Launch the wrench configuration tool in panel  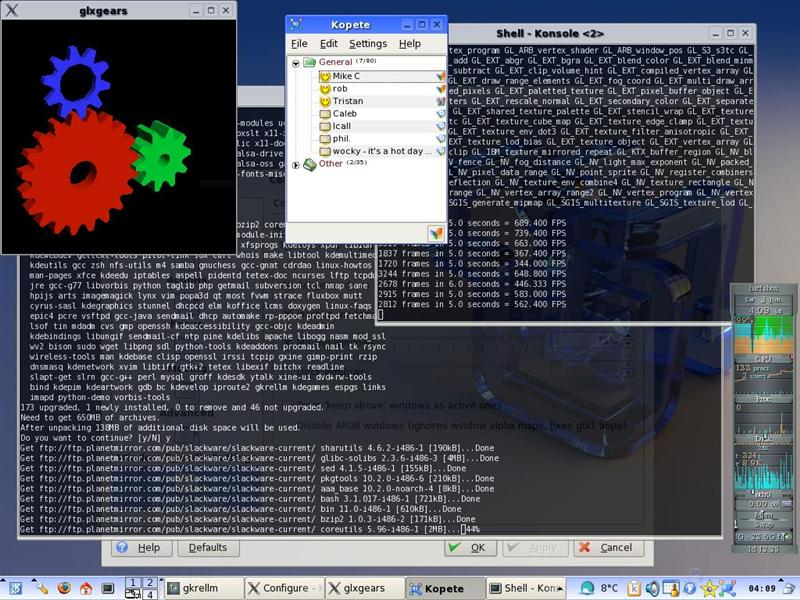[40, 588]
